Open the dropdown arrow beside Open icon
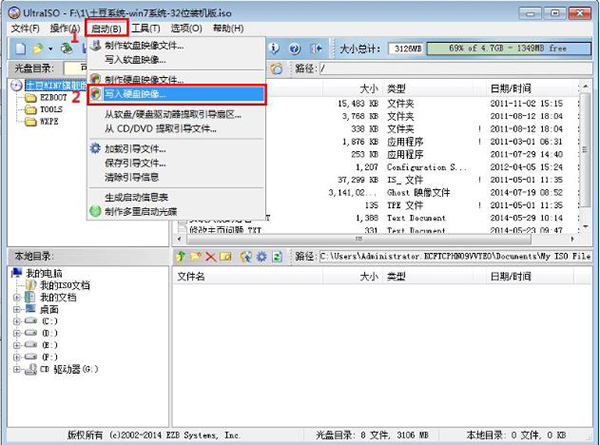Viewport: 600px width, 445px height. 51,49
